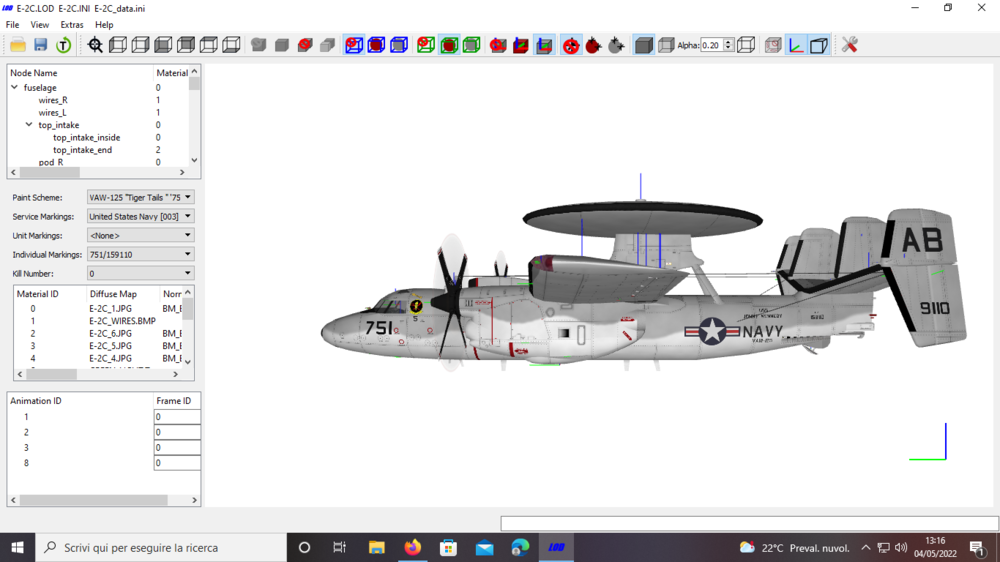
Task: Select the green wireframe cube with gray fill
Action: click(x=471, y=45)
